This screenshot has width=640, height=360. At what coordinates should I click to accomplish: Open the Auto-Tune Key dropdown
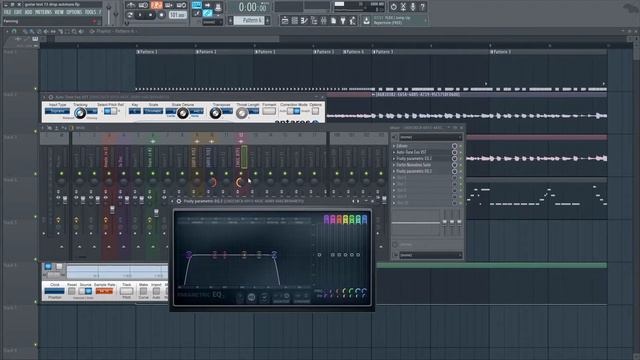134,111
